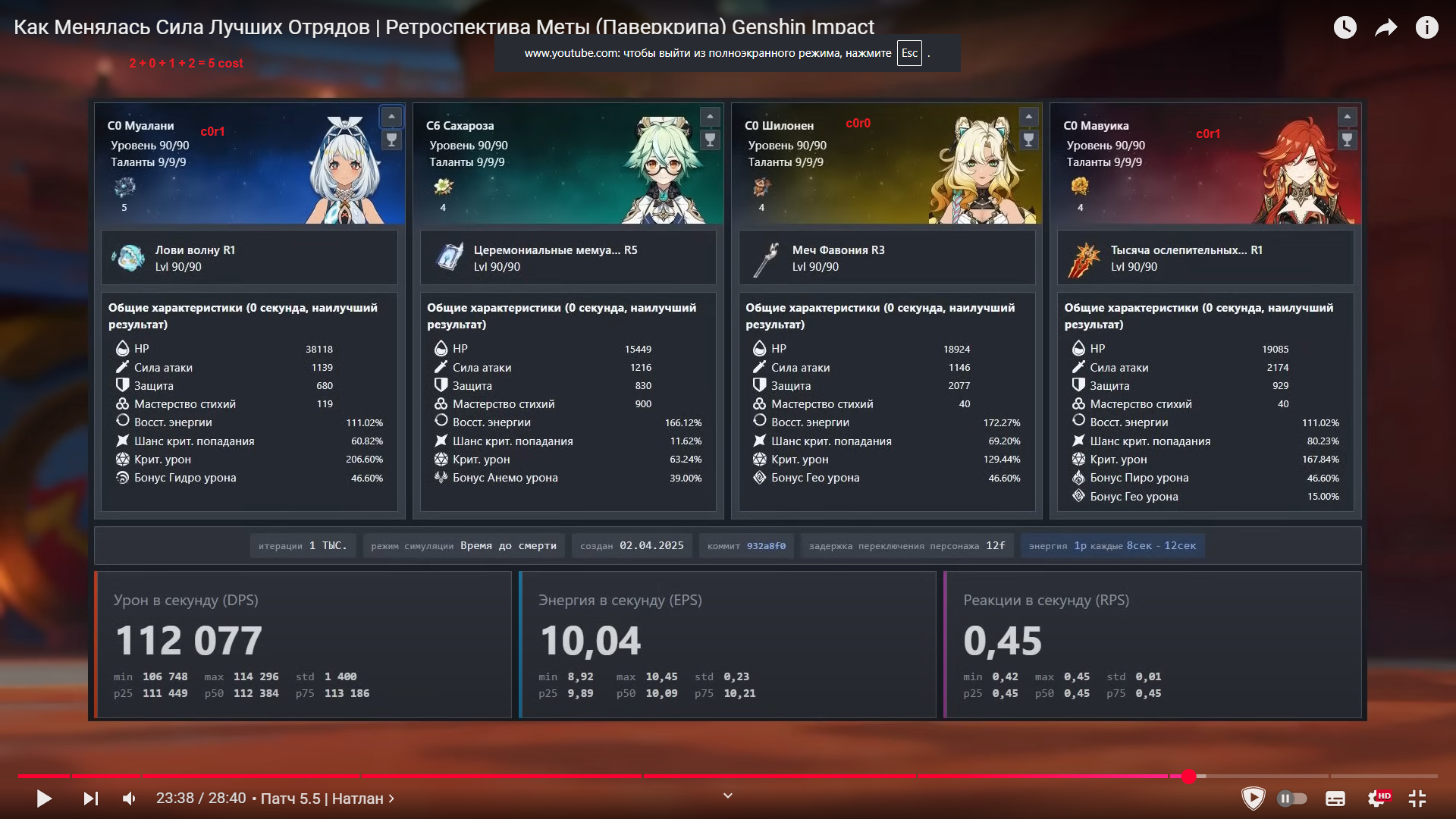This screenshot has width=1456, height=819.
Task: Click the energy setting 1p каждые 8сек - 12сек
Action: point(1112,546)
